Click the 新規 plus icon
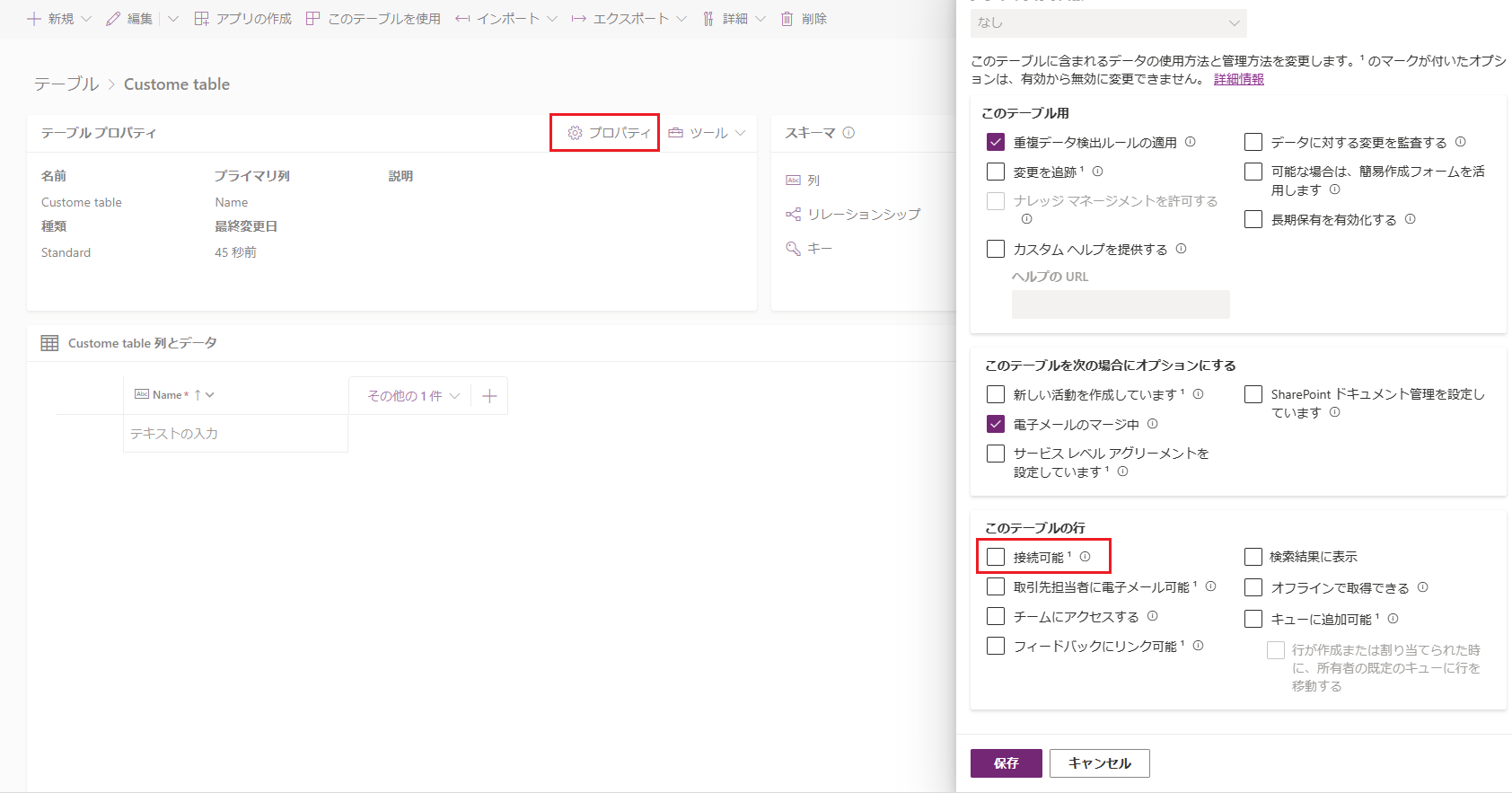Image resolution: width=1512 pixels, height=793 pixels. click(34, 19)
